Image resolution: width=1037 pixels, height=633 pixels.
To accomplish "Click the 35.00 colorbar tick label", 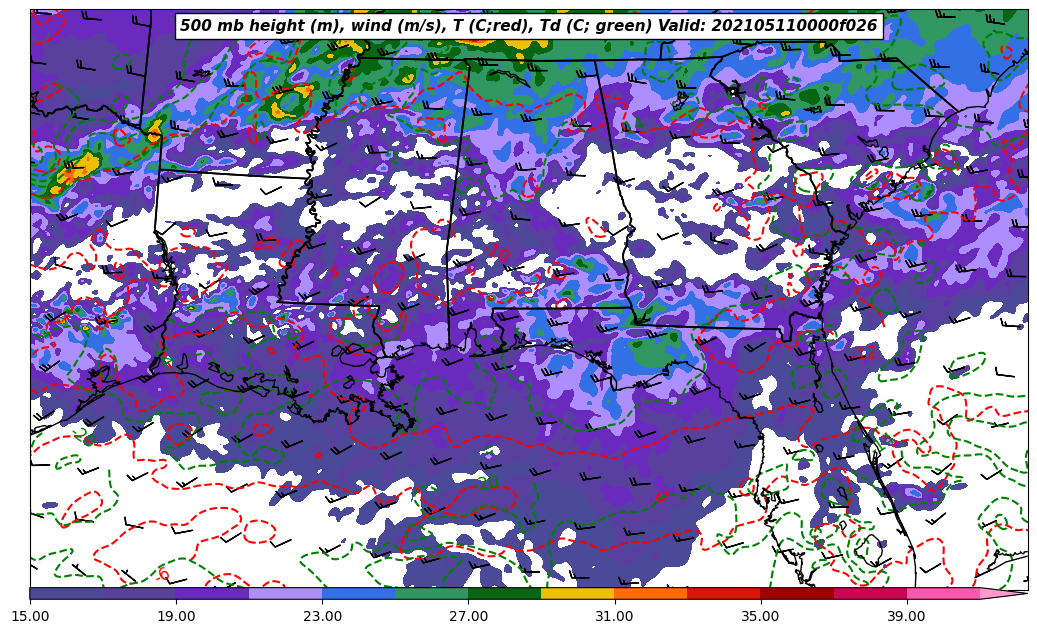I will click(x=761, y=616).
